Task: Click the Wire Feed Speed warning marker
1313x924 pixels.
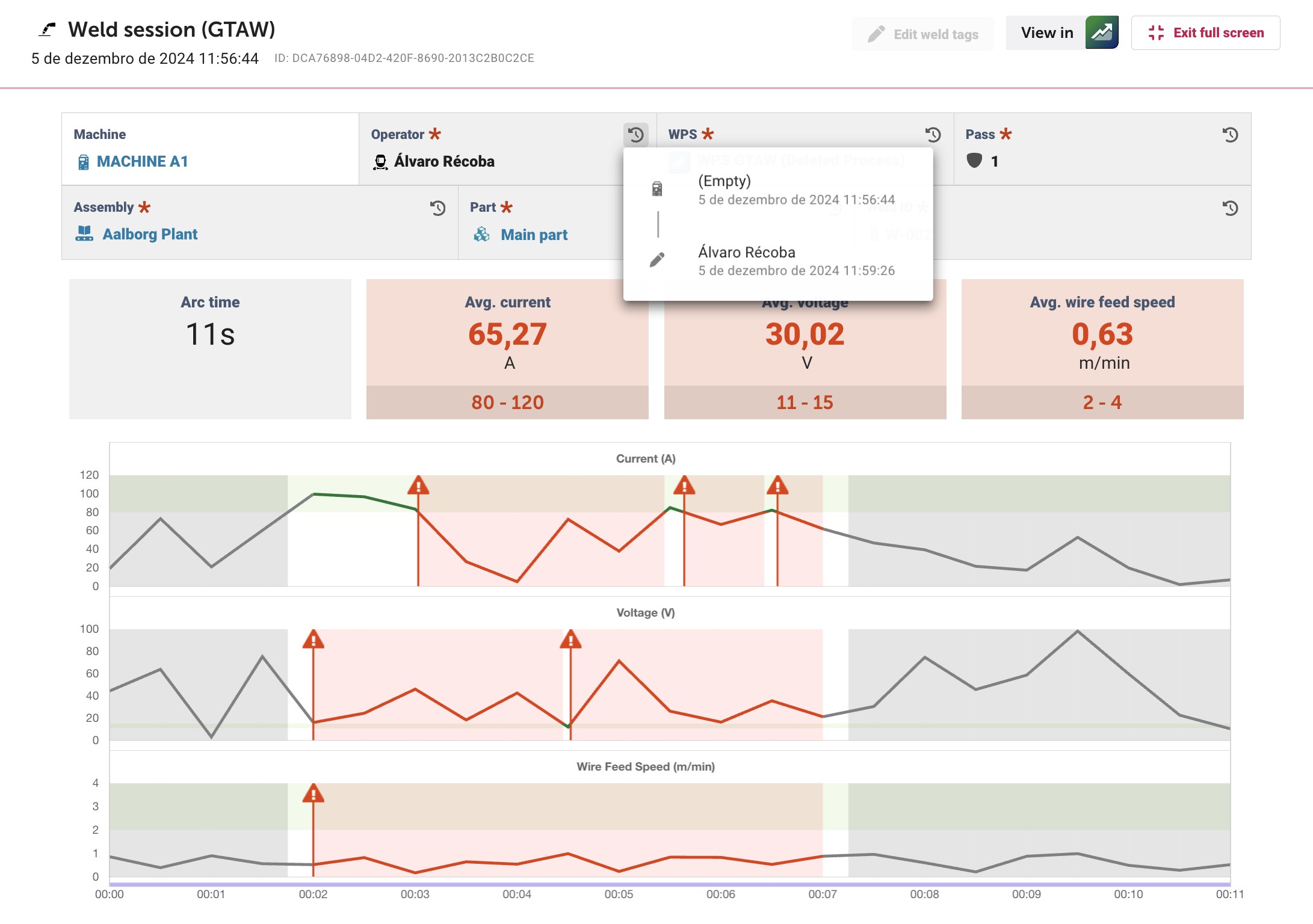Action: [x=314, y=793]
